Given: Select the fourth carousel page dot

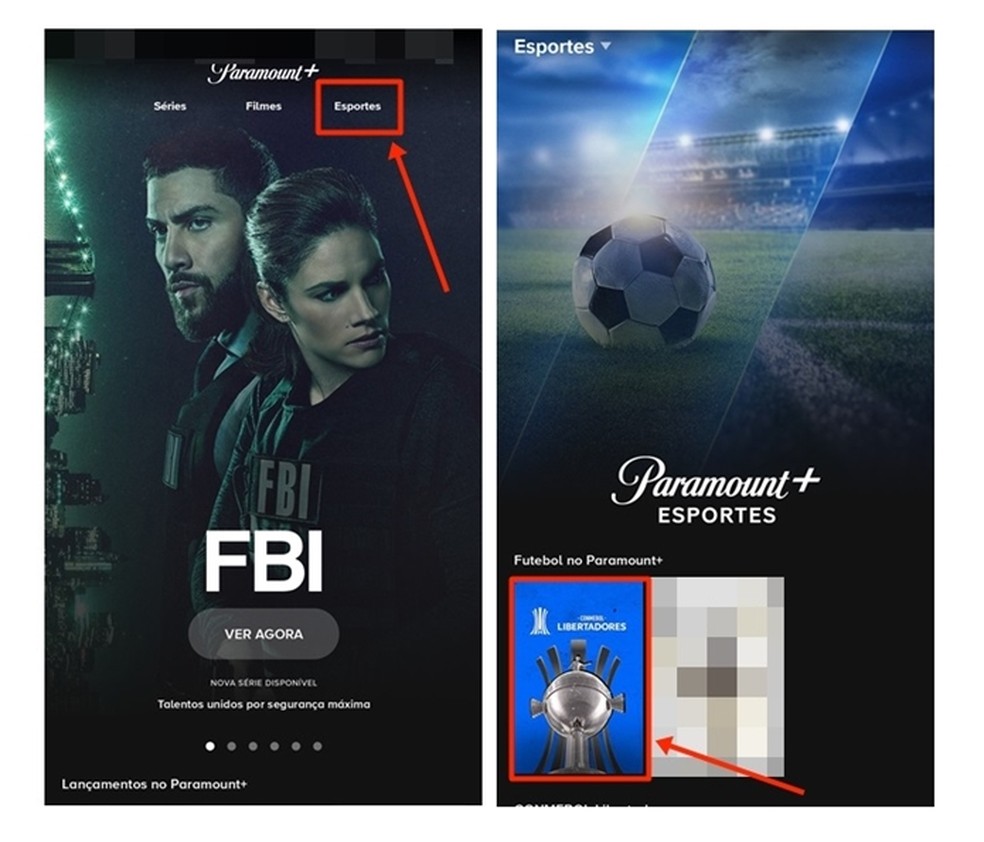Looking at the screenshot, I should coord(274,746).
